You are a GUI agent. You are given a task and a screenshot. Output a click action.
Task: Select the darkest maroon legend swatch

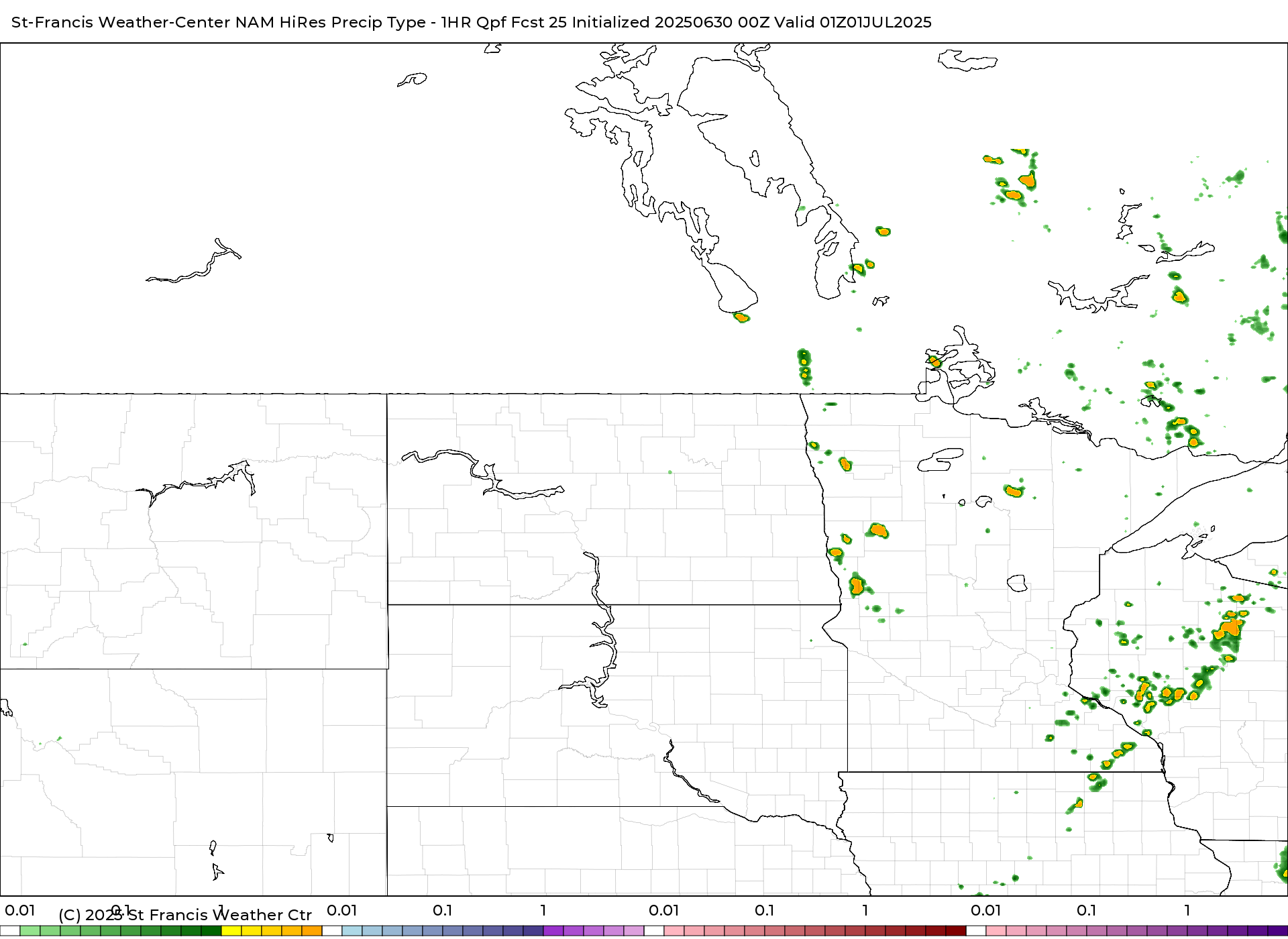[956, 931]
